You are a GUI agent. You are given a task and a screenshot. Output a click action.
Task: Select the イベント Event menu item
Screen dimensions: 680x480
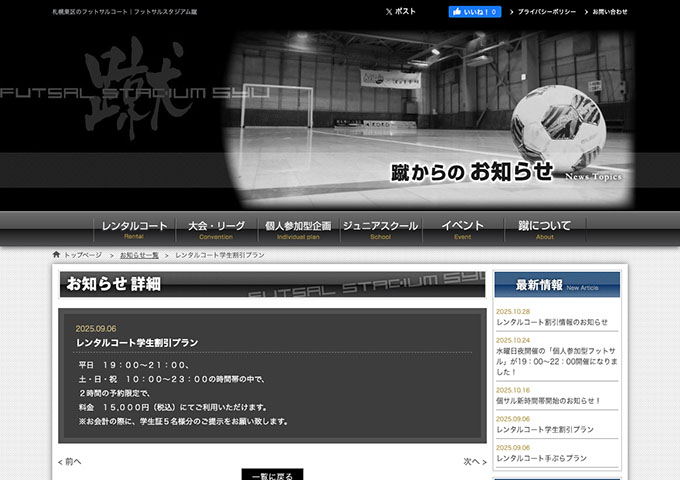point(462,229)
